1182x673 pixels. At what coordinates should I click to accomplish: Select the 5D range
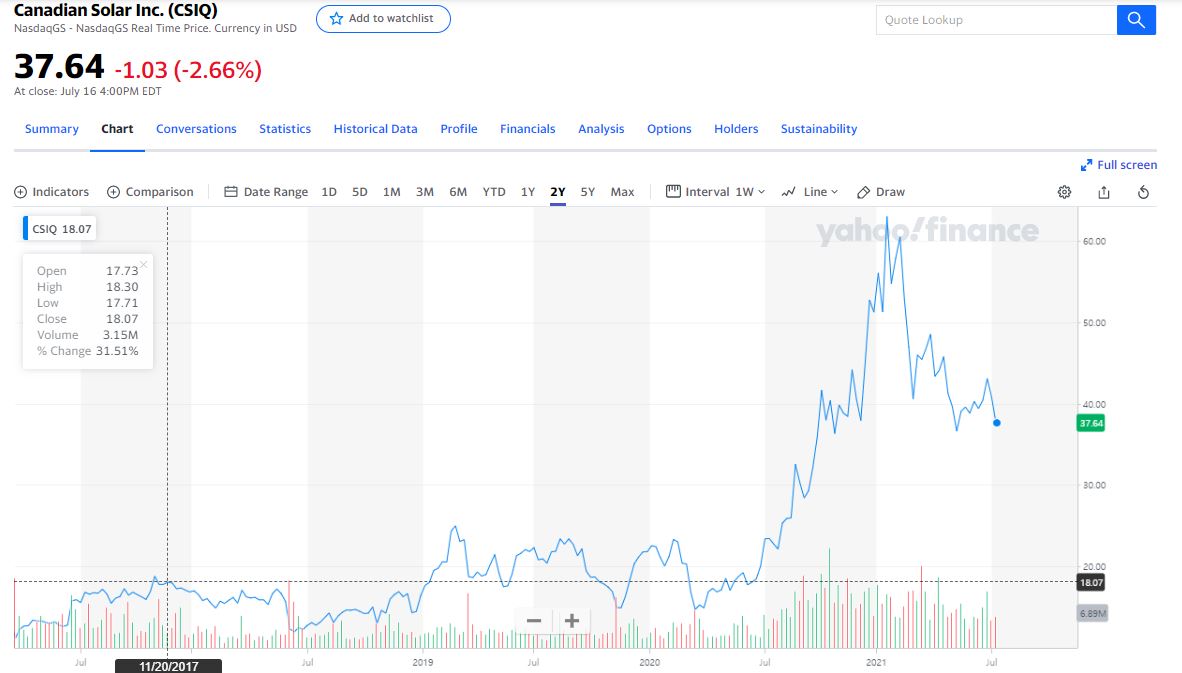click(x=360, y=192)
